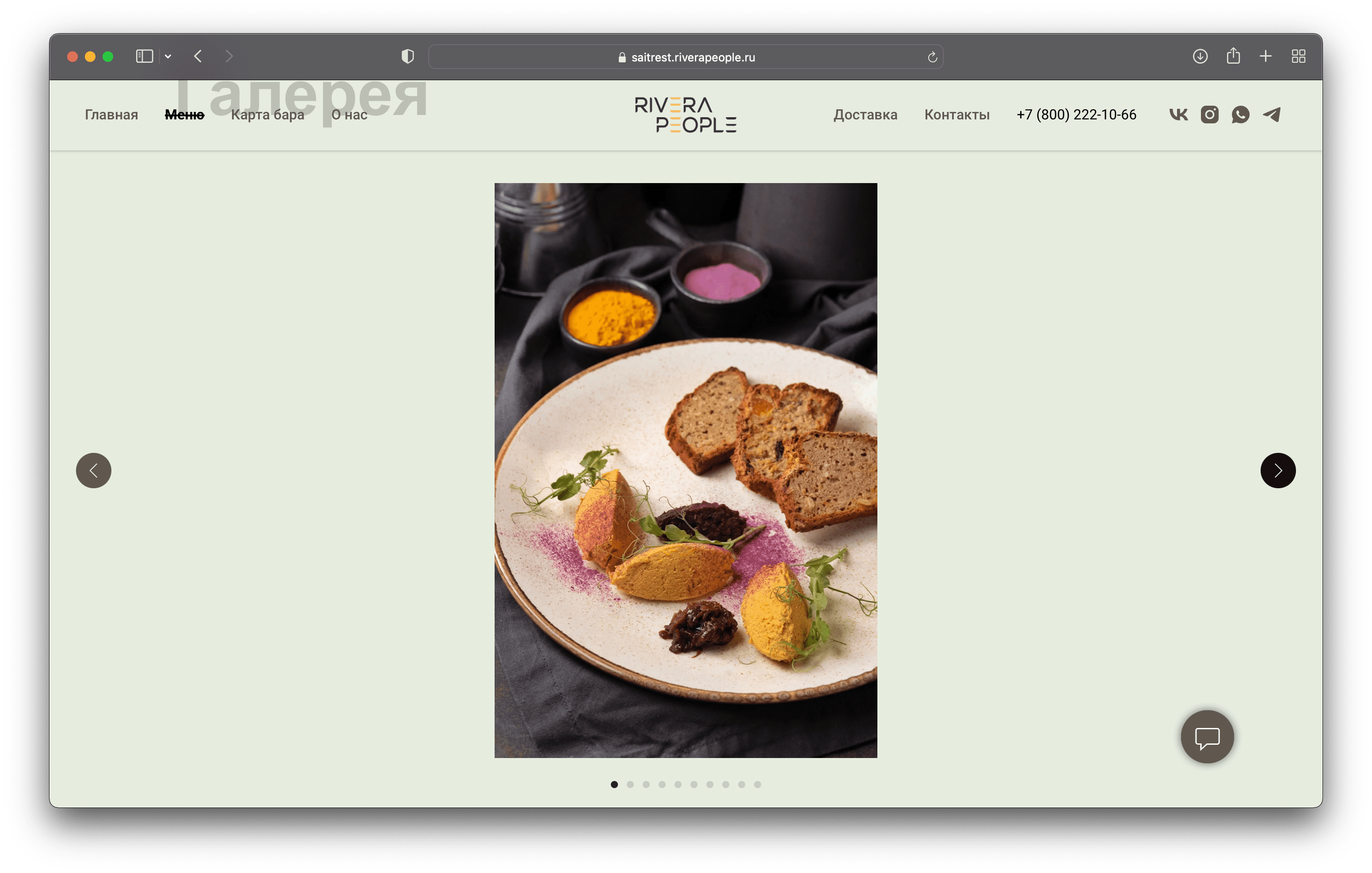Select the first gallery dot indicator
The width and height of the screenshot is (1372, 873).
click(614, 785)
